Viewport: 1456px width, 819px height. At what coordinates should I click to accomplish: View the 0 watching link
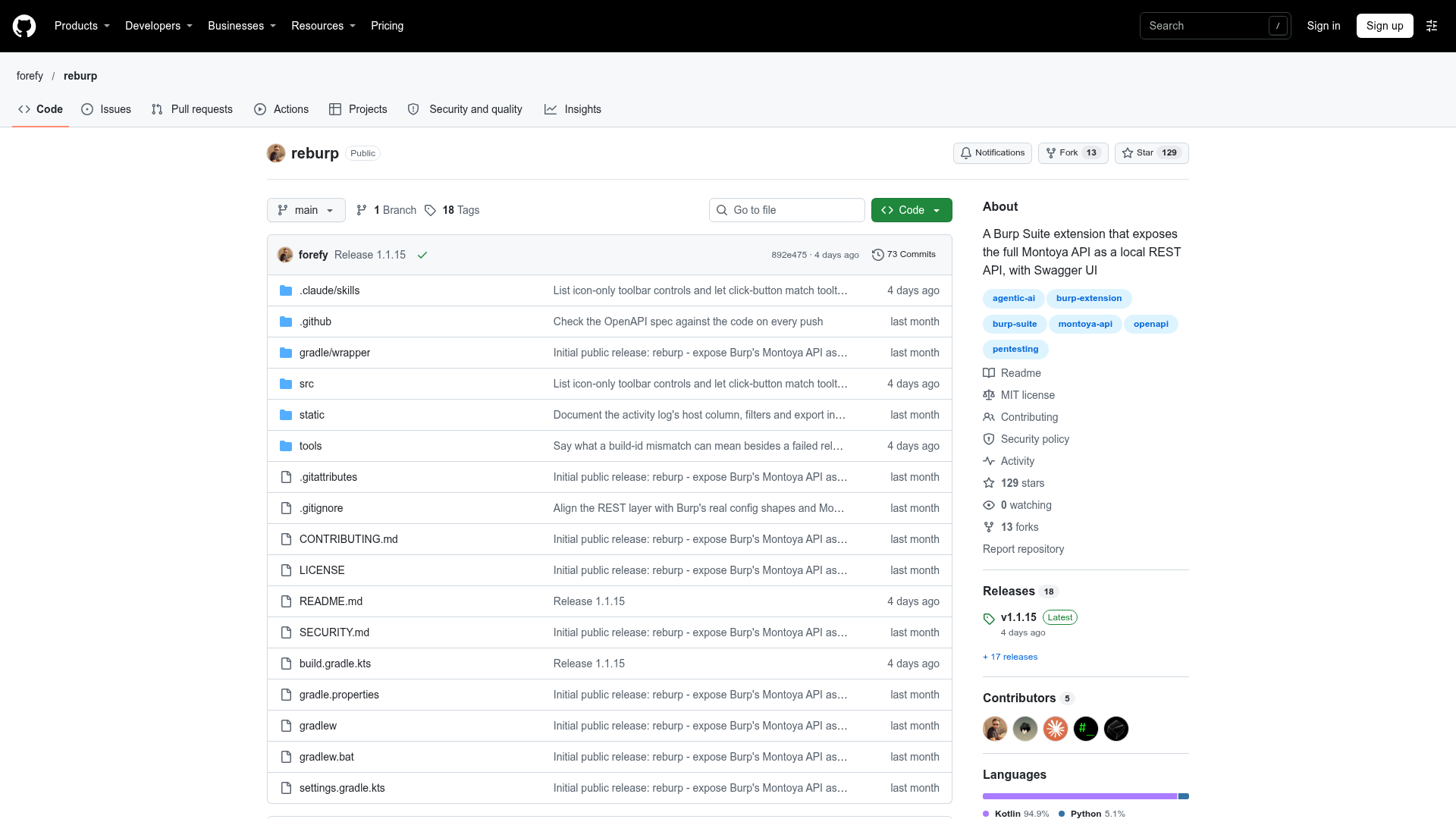click(1018, 505)
